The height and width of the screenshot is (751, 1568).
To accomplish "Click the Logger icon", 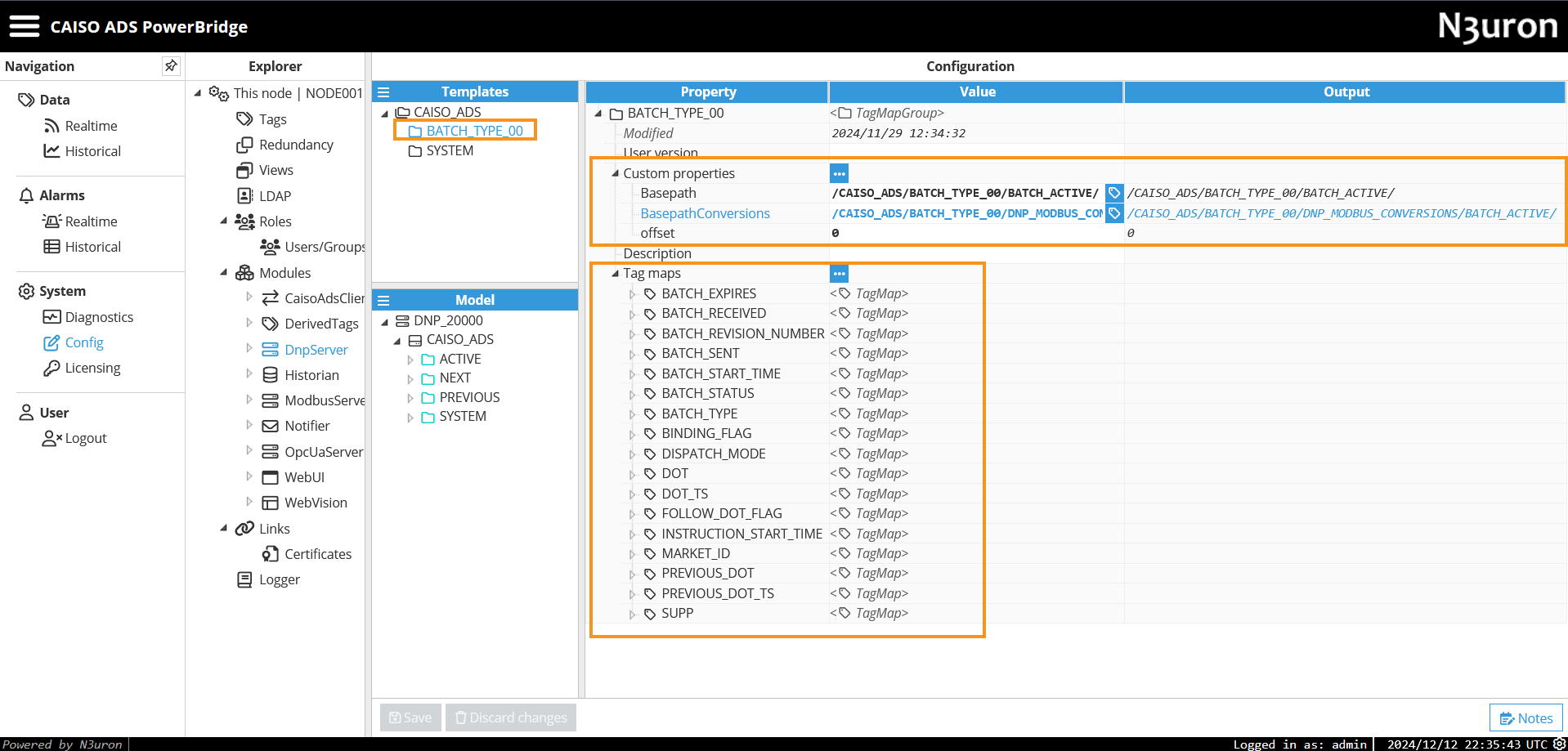I will [x=244, y=579].
